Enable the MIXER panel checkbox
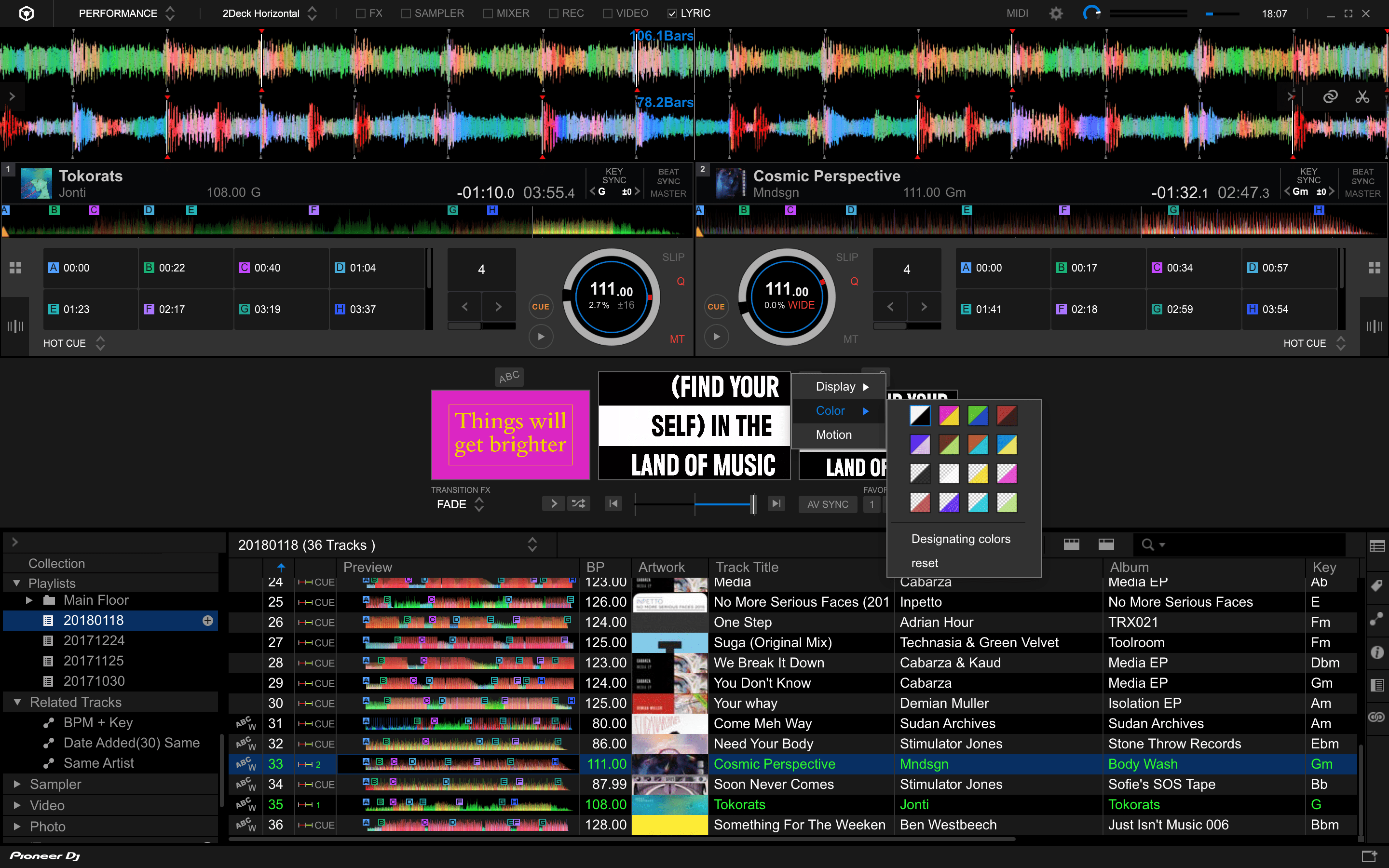The width and height of the screenshot is (1389, 868). (x=488, y=13)
